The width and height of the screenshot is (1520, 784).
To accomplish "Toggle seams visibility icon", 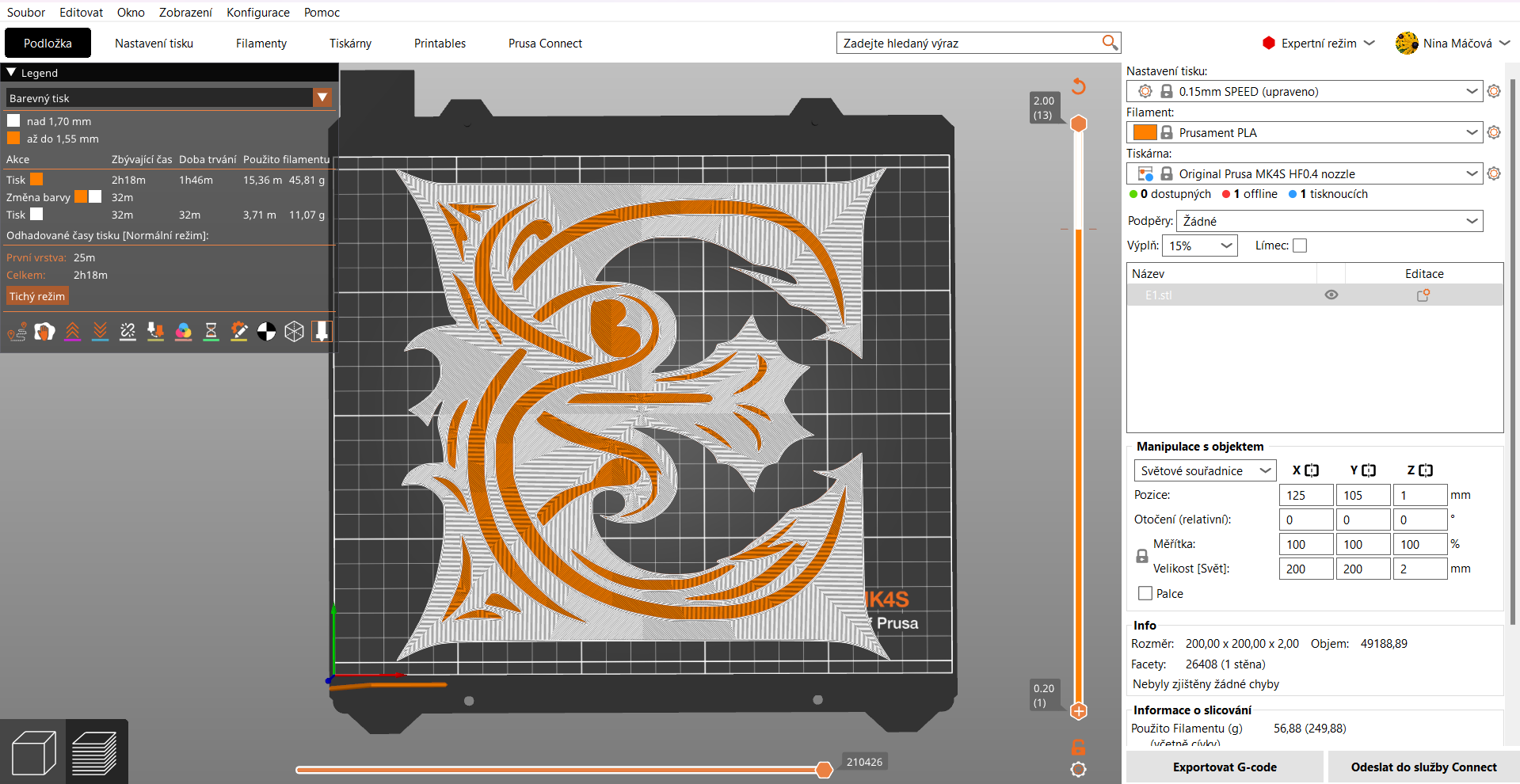I will coord(128,332).
